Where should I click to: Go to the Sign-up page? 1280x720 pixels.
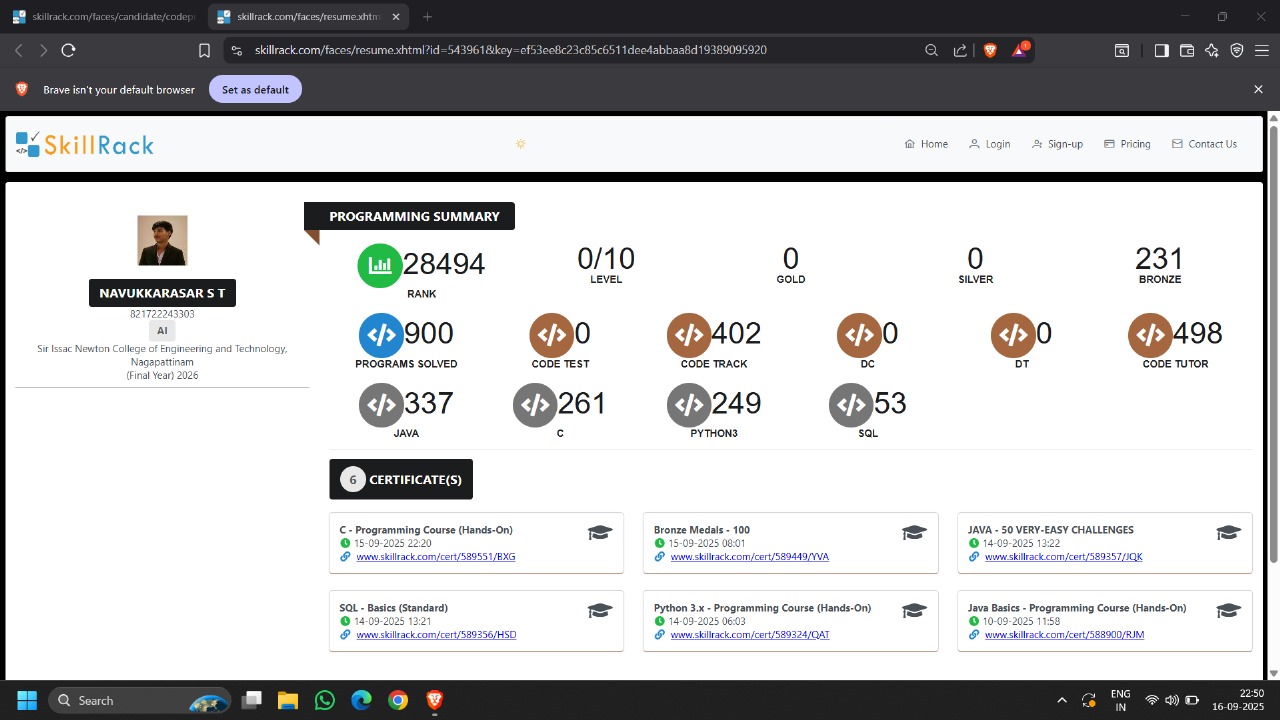click(x=1057, y=144)
